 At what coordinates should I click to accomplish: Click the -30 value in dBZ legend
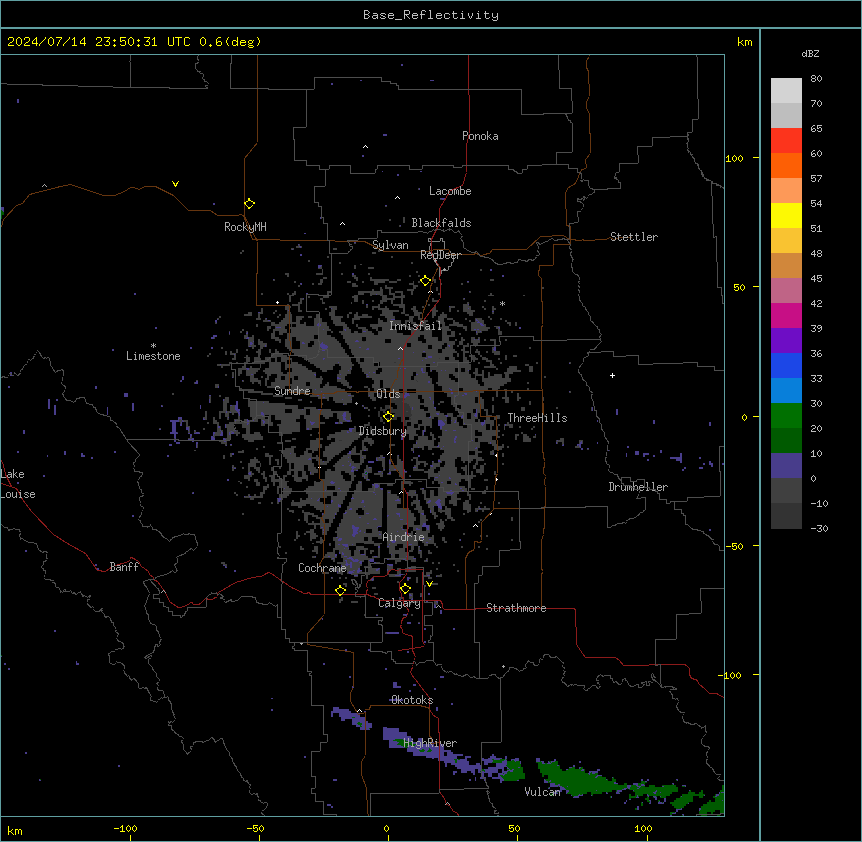click(819, 529)
